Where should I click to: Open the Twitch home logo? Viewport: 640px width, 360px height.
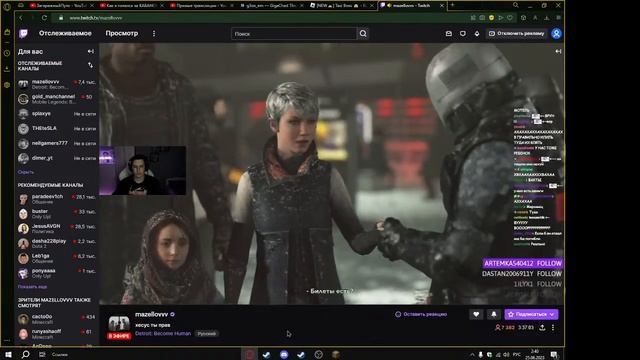tap(23, 33)
